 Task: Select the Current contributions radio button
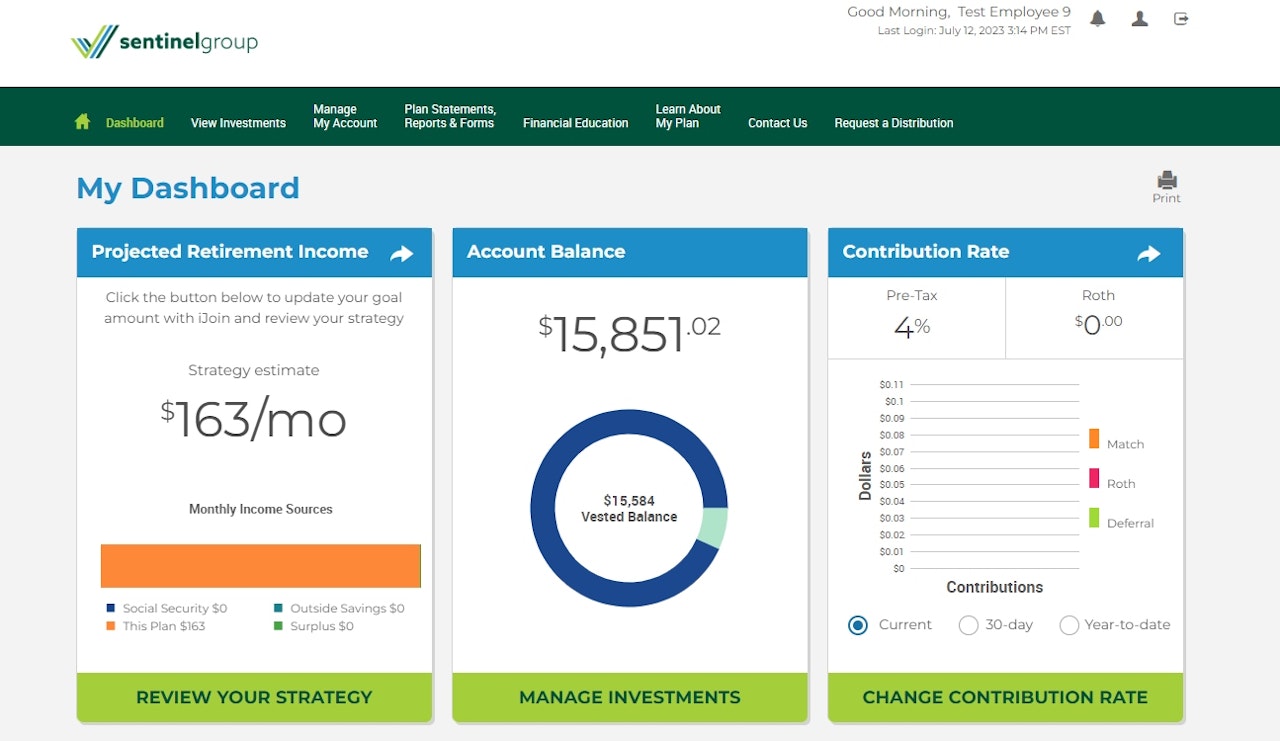tap(858, 625)
